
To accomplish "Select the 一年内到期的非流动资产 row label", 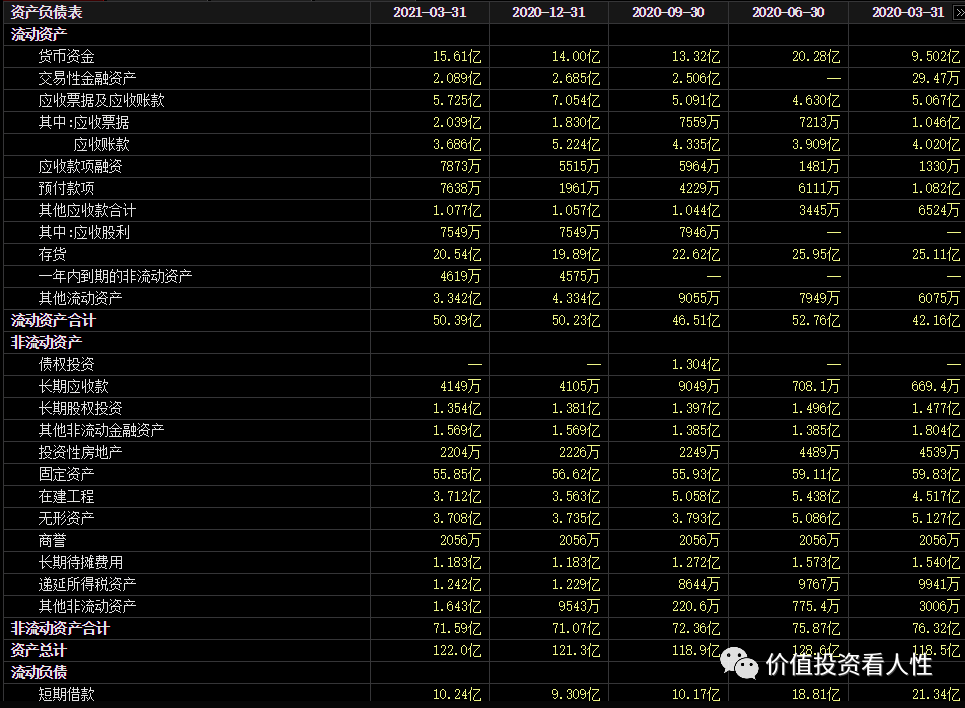I will 115,276.
